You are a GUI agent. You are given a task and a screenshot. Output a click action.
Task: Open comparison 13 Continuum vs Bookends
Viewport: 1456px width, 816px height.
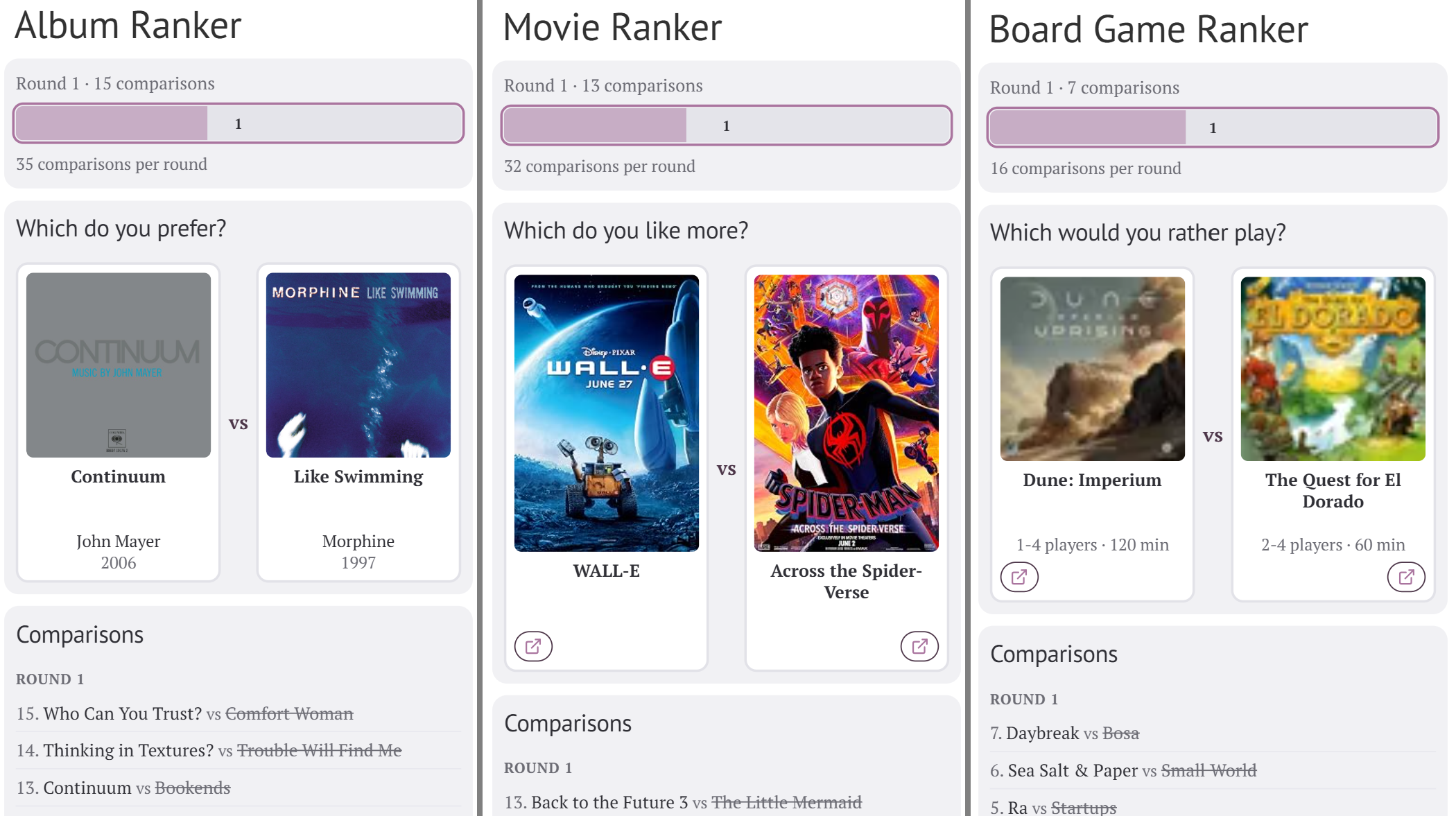(239, 788)
